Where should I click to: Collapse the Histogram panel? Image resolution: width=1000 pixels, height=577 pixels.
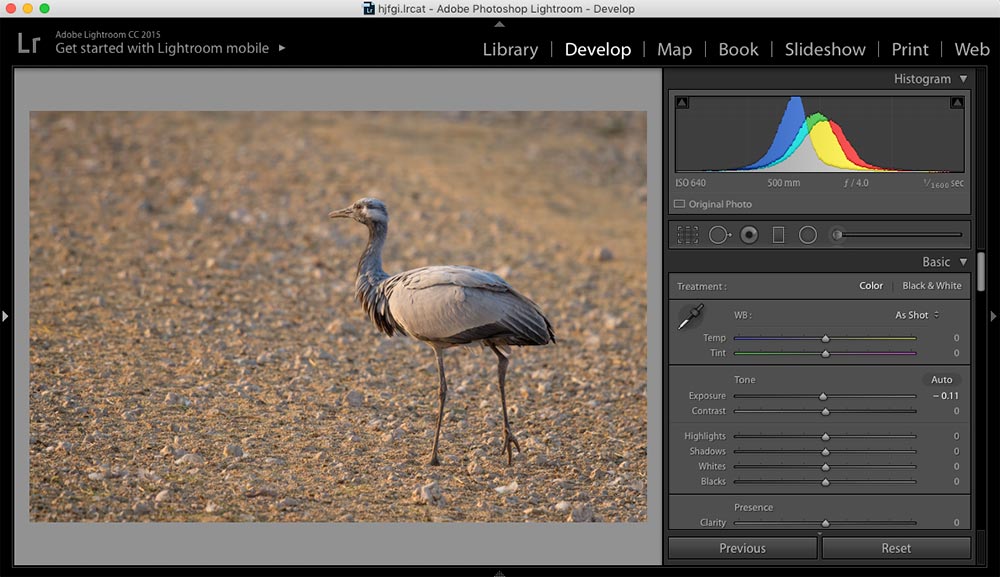point(963,79)
